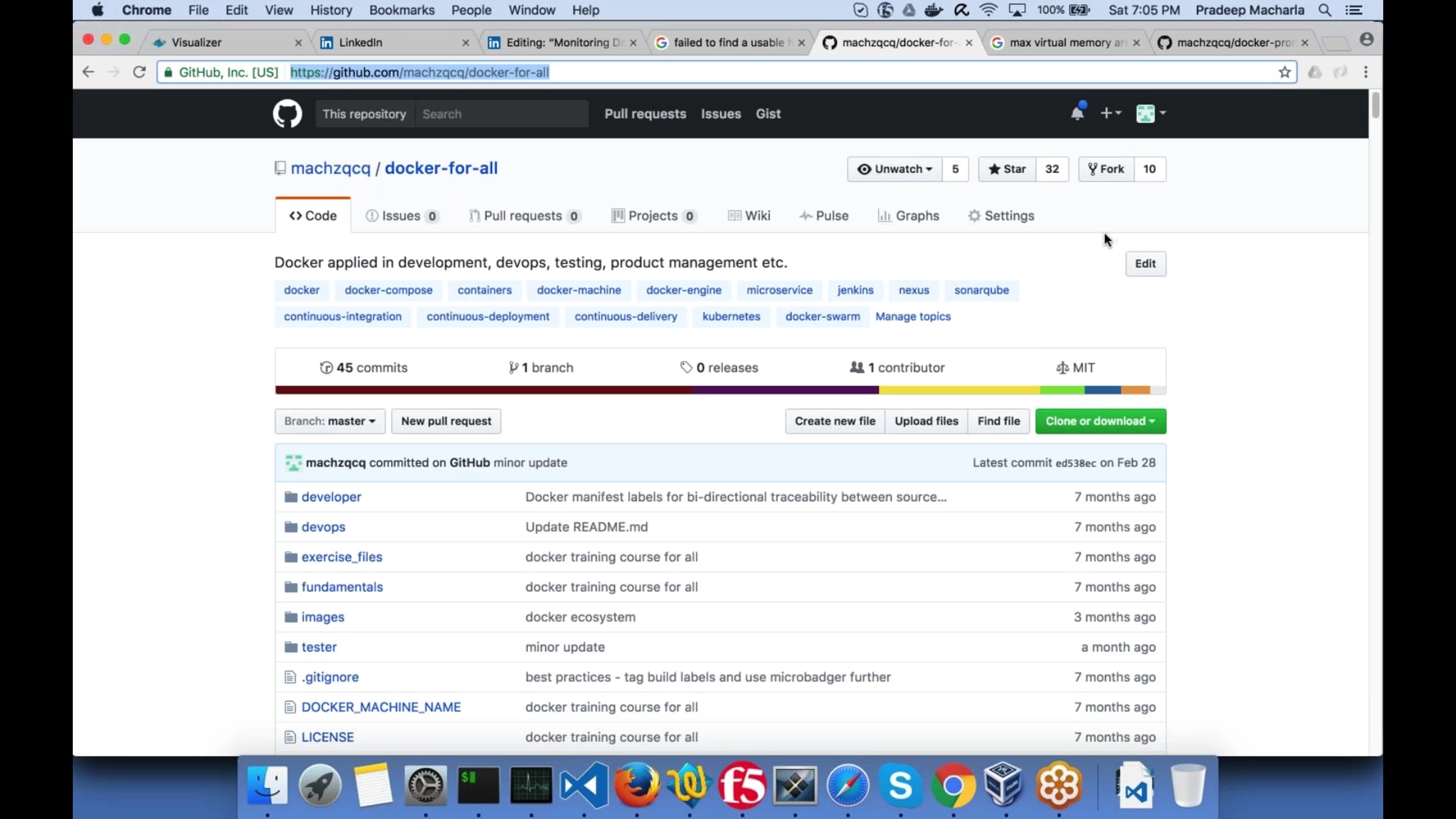Open VirtualBox from the dock
This screenshot has height=819, width=1456.
point(1004,785)
